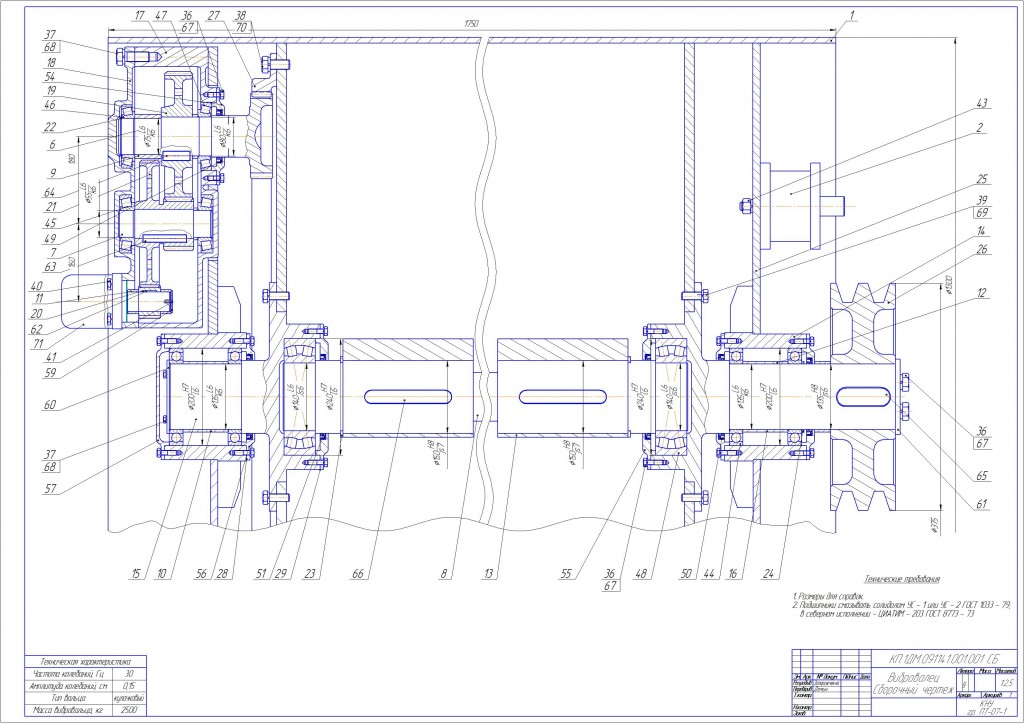The height and width of the screenshot is (723, 1024).
Task: Click the overall length dimension 1750
Action: pos(472,24)
